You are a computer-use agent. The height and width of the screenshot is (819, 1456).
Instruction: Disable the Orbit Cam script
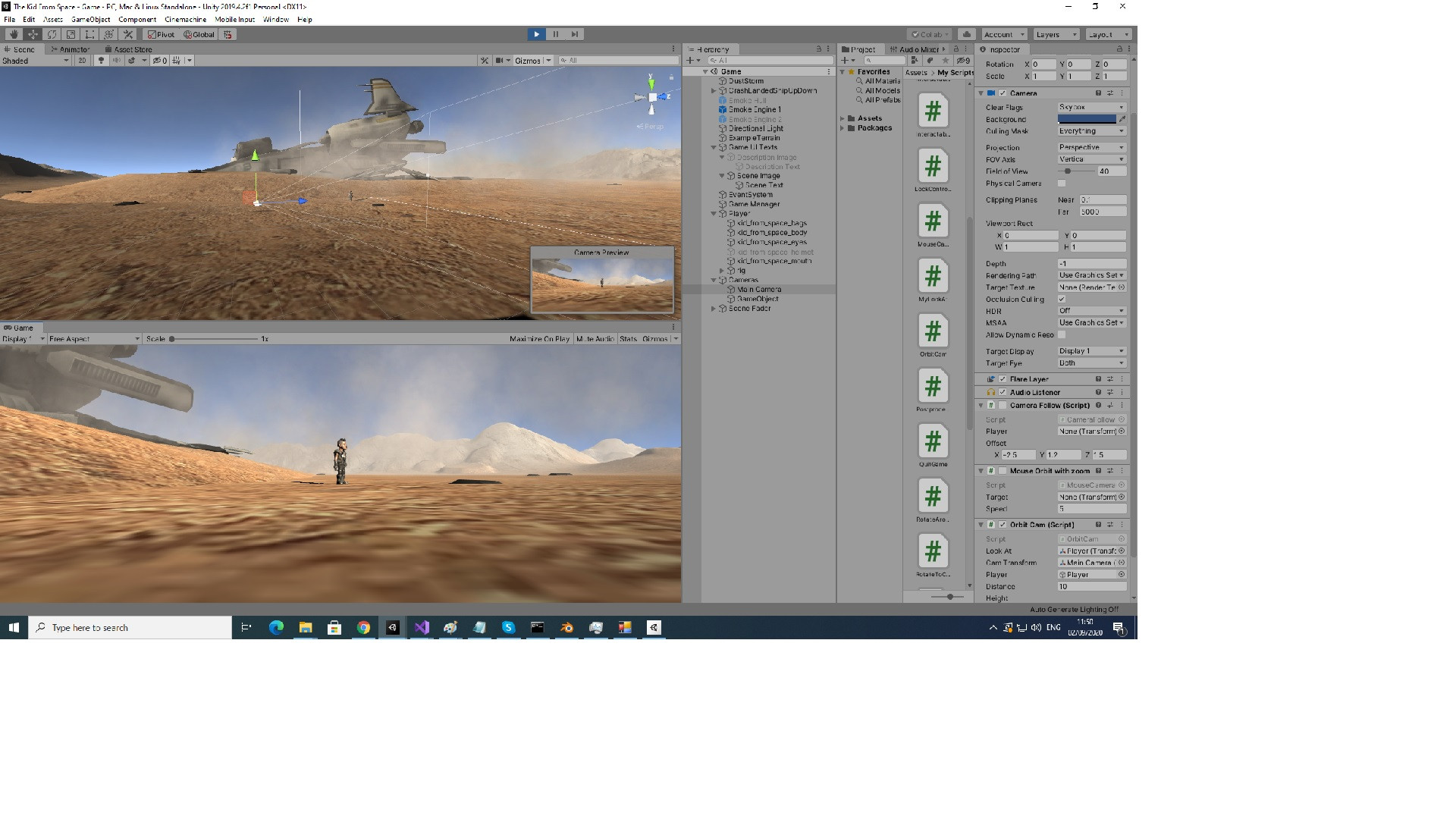click(x=1003, y=525)
